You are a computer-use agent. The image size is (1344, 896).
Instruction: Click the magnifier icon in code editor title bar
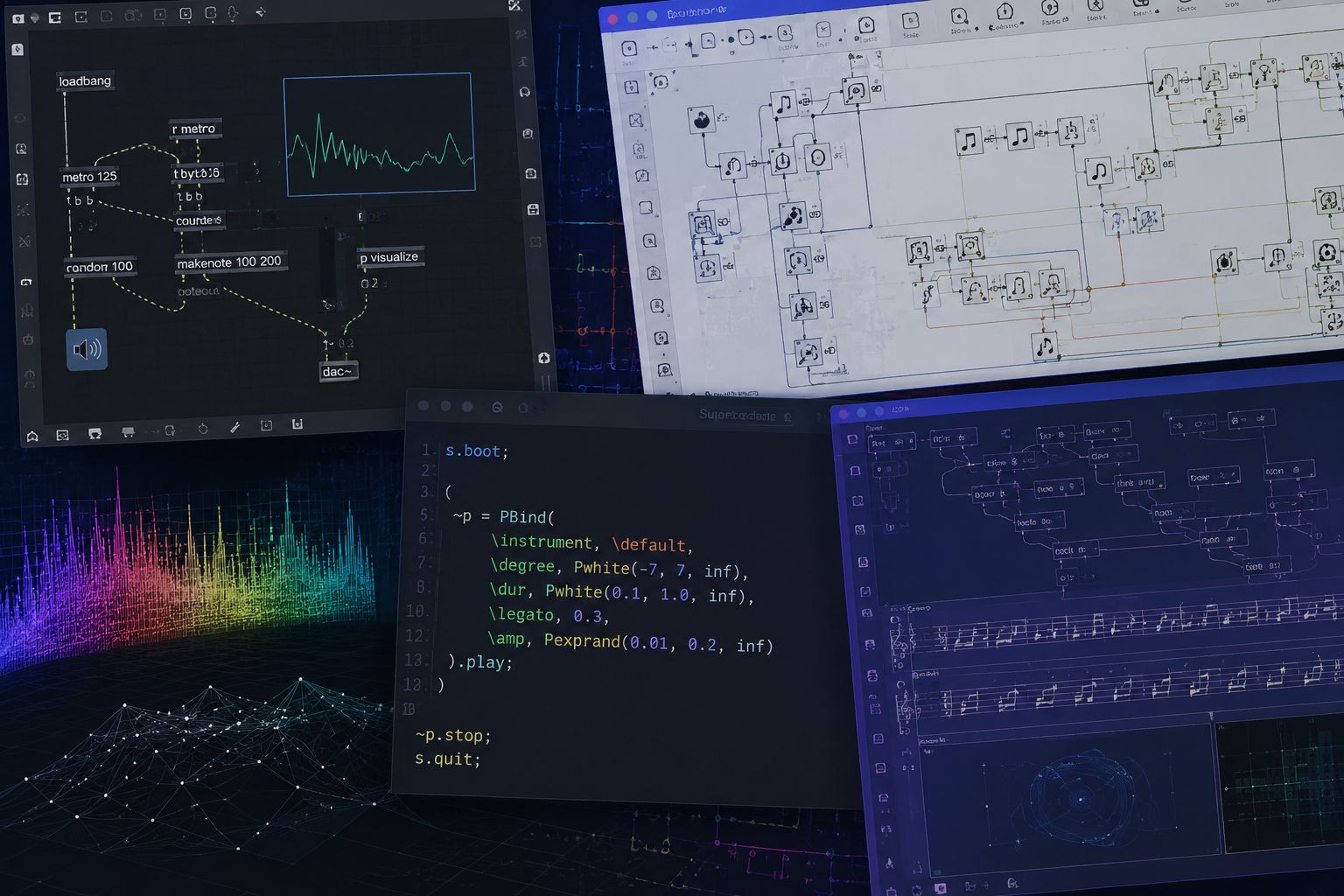[x=497, y=407]
